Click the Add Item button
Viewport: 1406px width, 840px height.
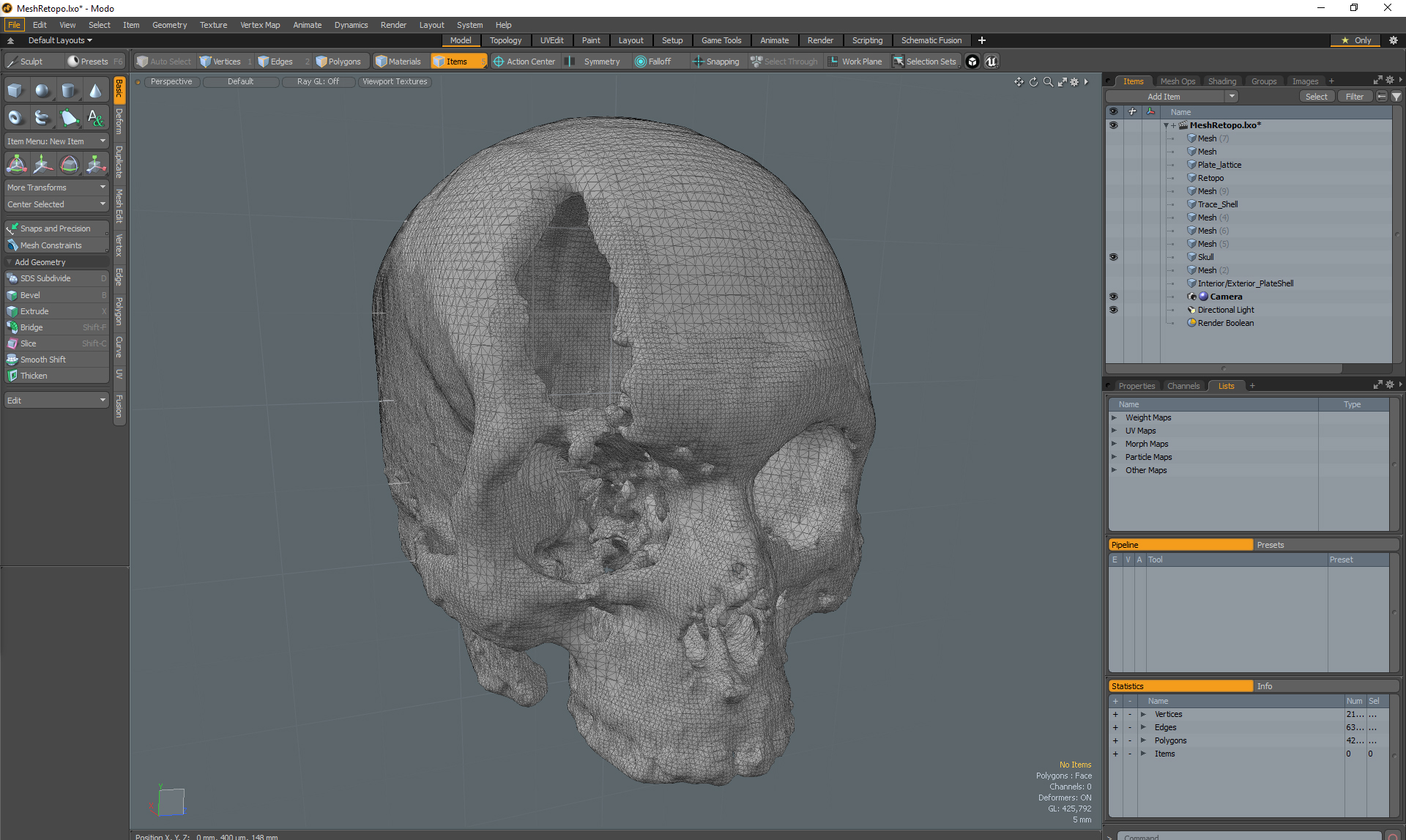click(x=1164, y=97)
